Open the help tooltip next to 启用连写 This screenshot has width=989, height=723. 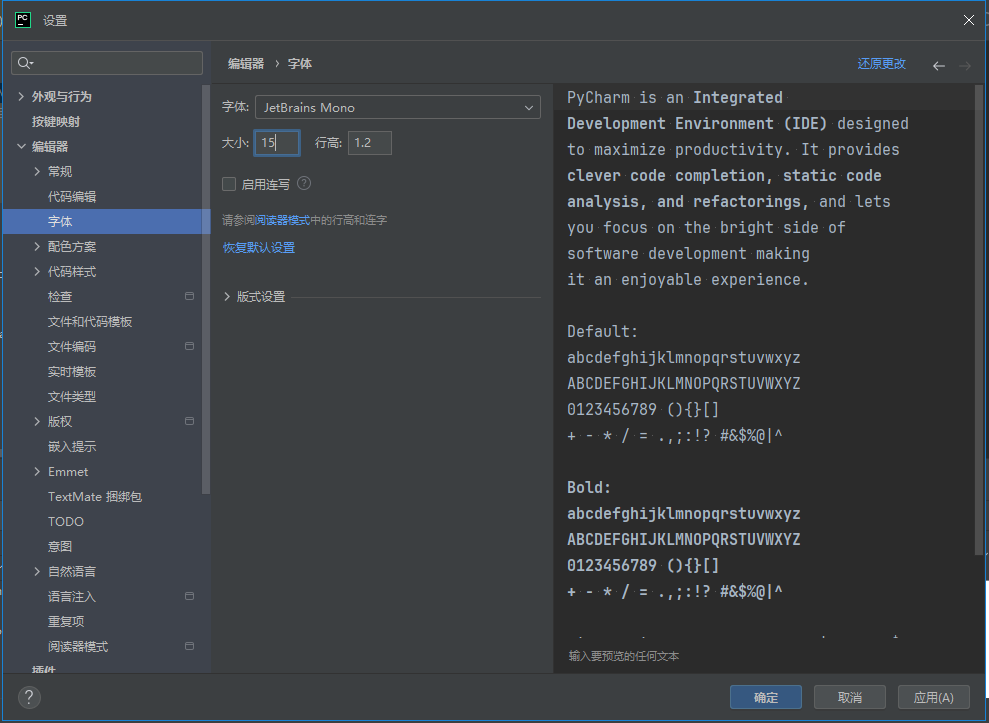point(304,184)
